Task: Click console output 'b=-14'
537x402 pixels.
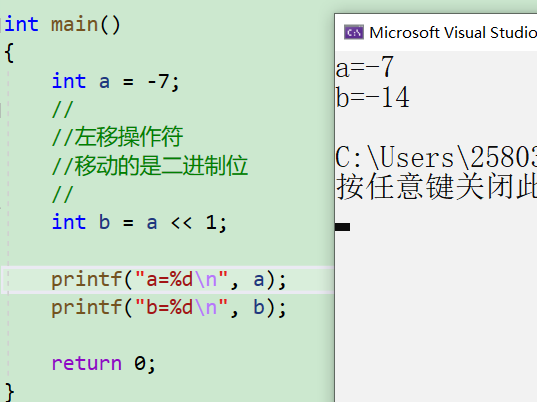Action: 373,97
